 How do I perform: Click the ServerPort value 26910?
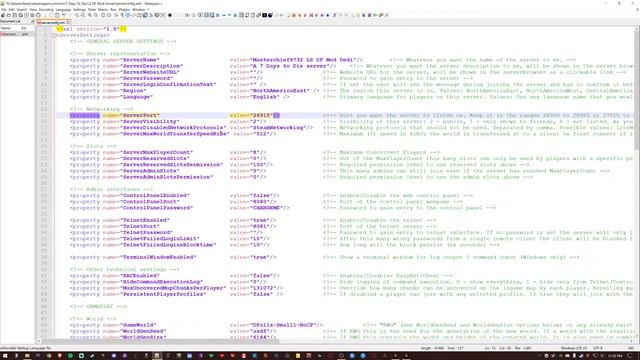pyautogui.click(x=261, y=115)
